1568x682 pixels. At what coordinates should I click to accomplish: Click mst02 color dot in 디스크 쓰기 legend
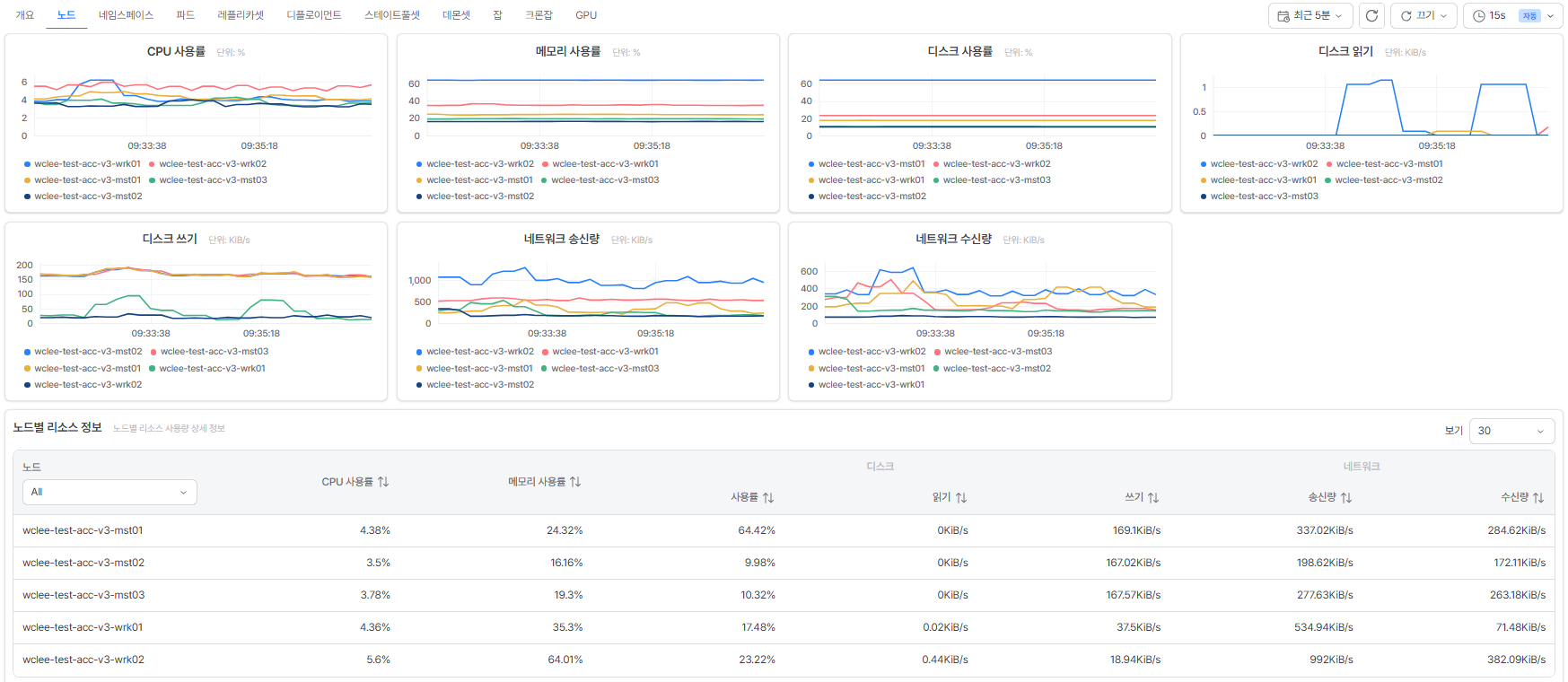click(28, 352)
